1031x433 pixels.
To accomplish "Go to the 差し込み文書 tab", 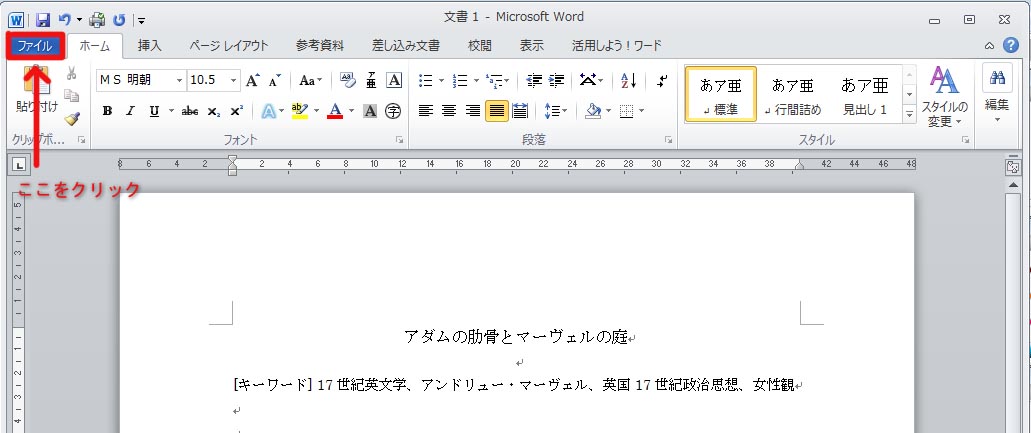I will click(406, 46).
